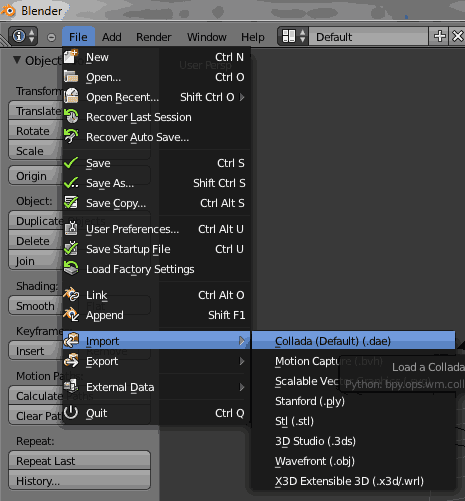This screenshot has height=501, width=465.
Task: Select User Preferences... entry
Action: point(156,229)
